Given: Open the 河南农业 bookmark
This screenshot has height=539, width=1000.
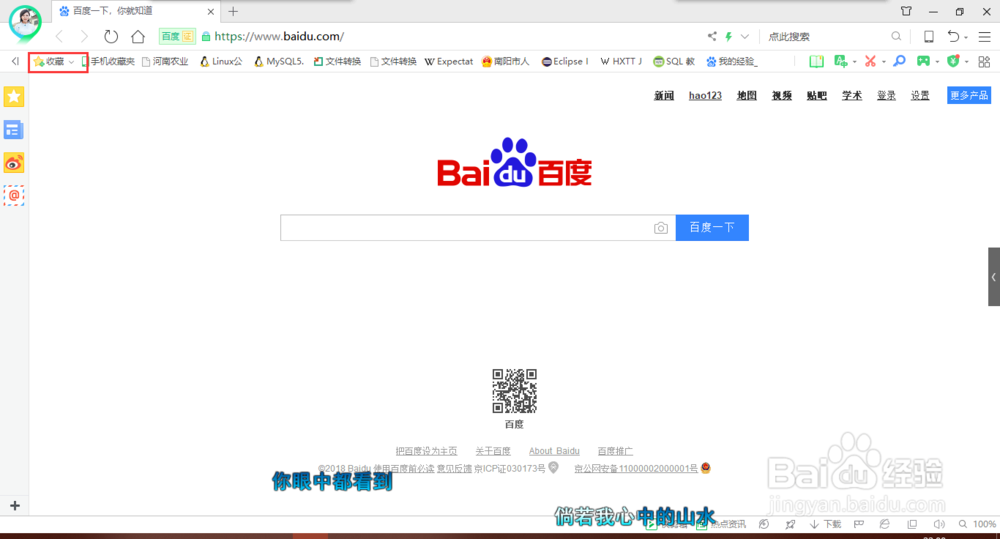Looking at the screenshot, I should coord(165,61).
